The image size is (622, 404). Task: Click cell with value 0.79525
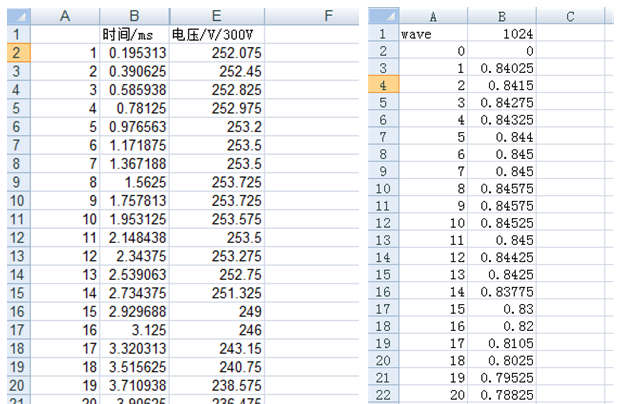(x=502, y=377)
